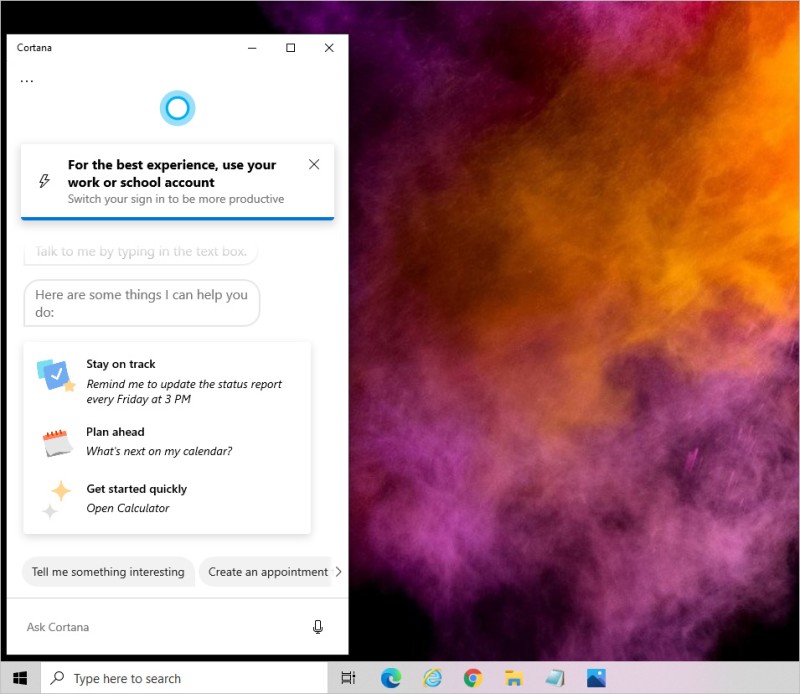
Task: Click the Get started quickly sparkle icon
Action: [x=57, y=499]
